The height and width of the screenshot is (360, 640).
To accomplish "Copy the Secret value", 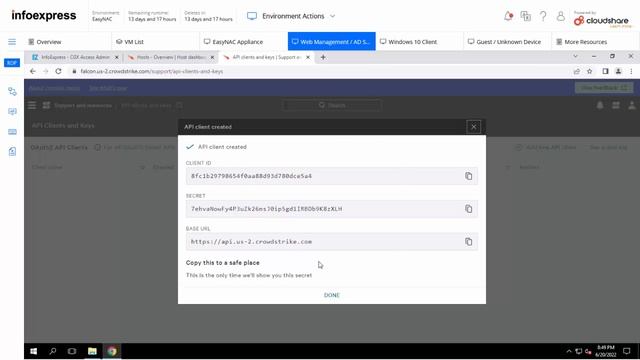I will click(x=469, y=209).
